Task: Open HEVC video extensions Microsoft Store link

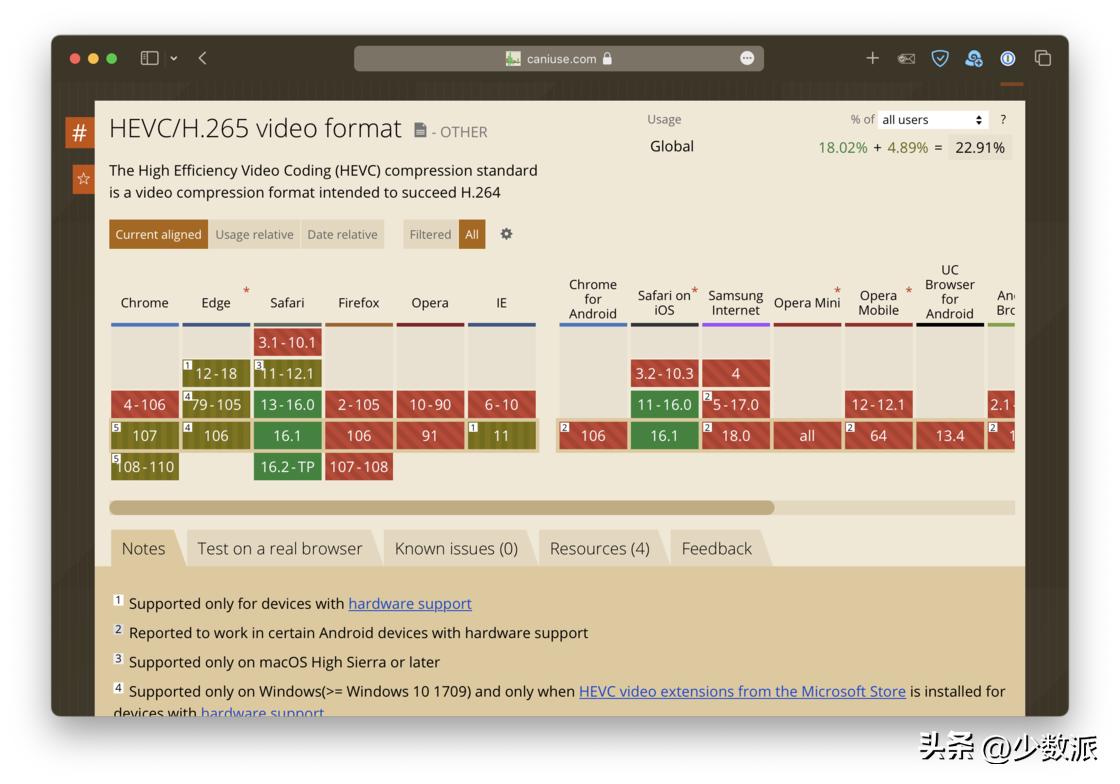Action: [x=742, y=691]
